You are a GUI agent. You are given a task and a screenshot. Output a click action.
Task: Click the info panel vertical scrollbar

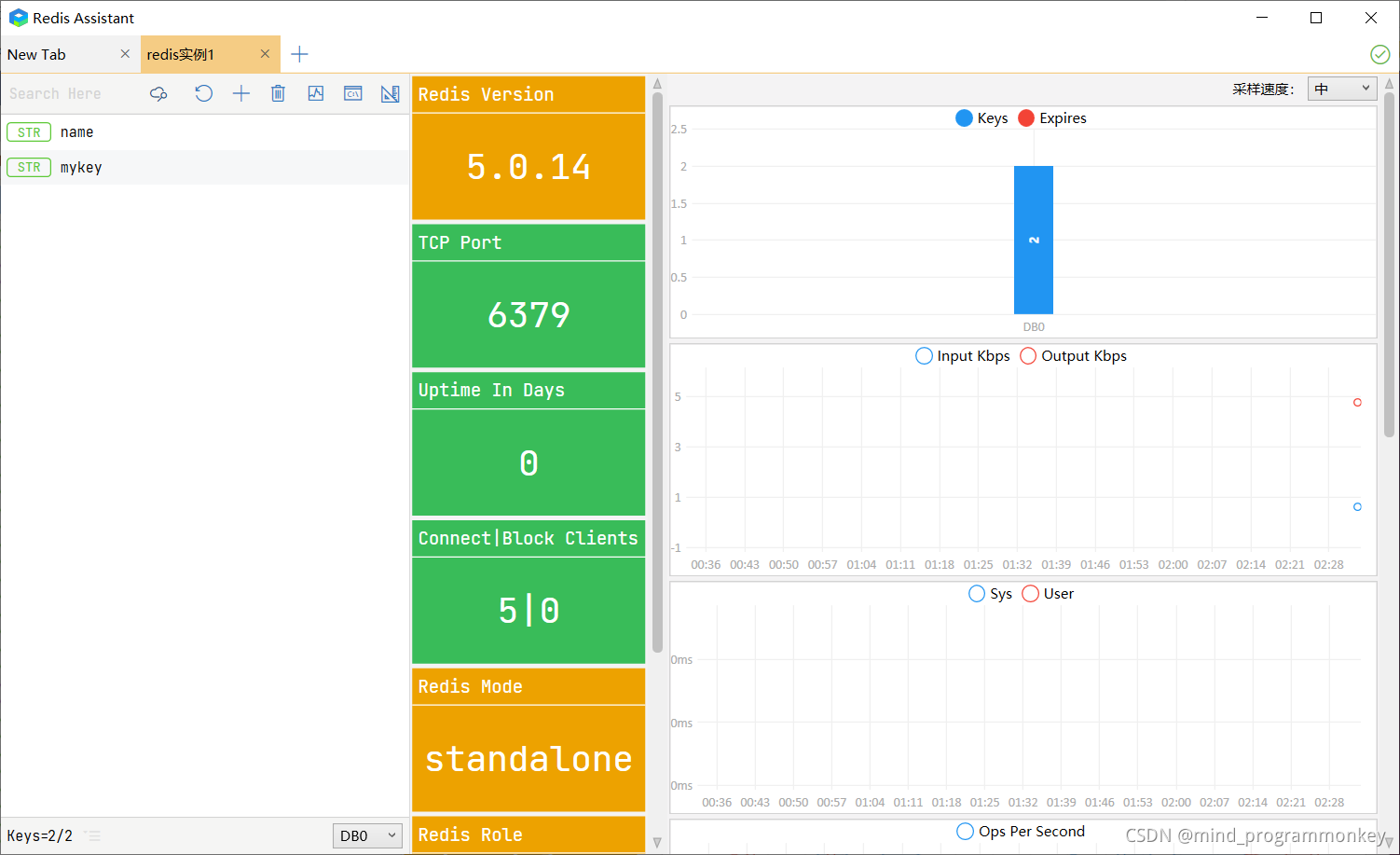click(x=657, y=373)
